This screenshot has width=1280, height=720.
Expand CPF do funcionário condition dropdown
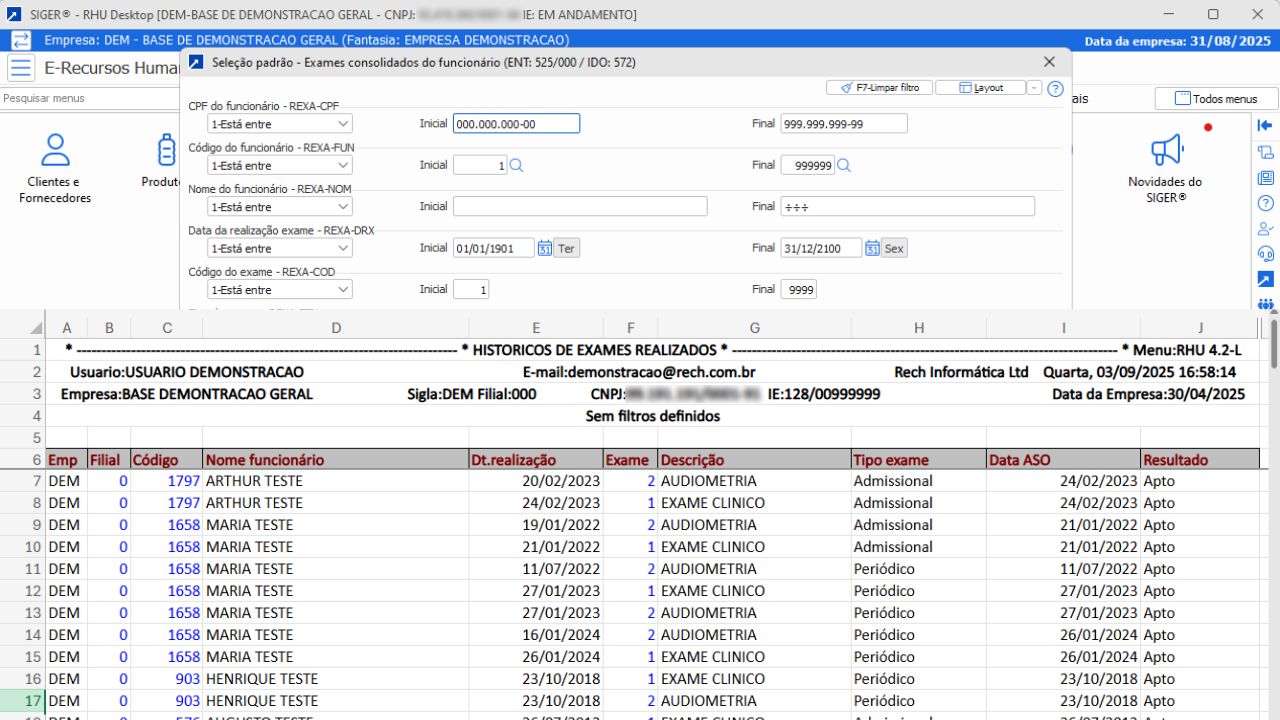(343, 124)
